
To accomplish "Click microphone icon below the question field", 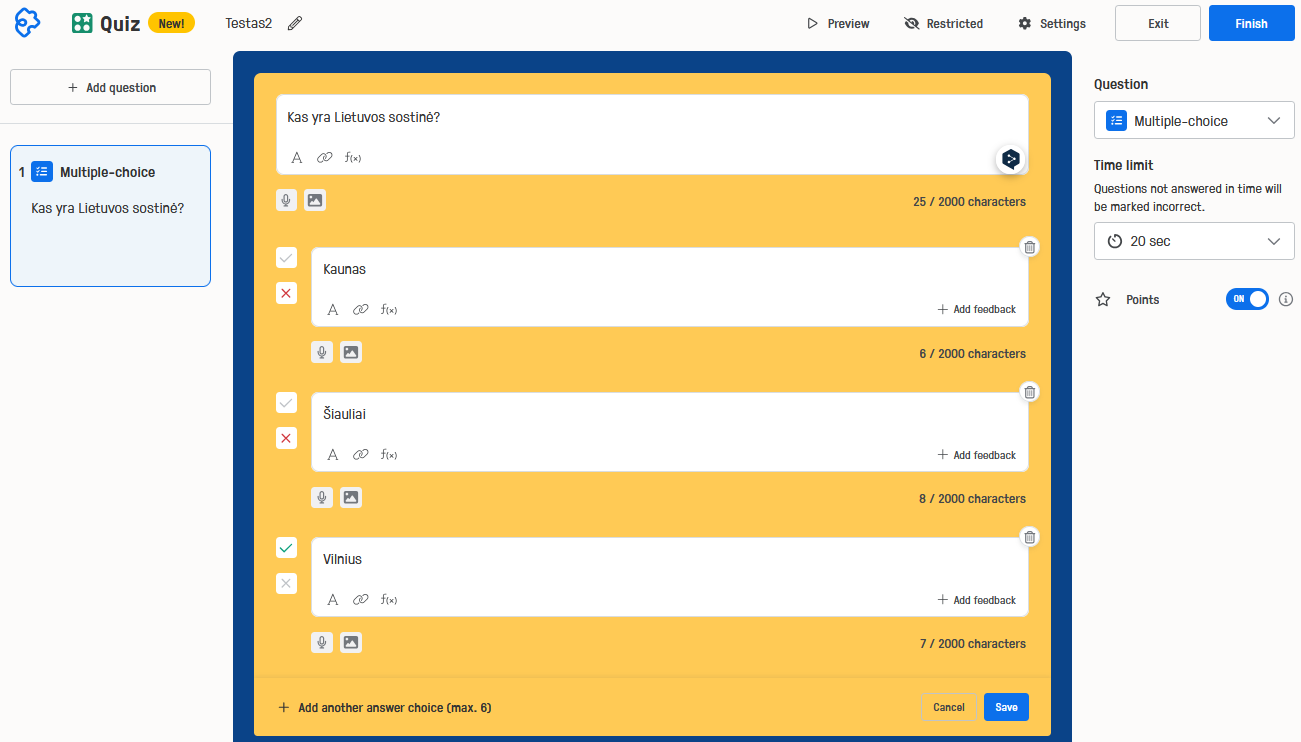I will (x=287, y=201).
